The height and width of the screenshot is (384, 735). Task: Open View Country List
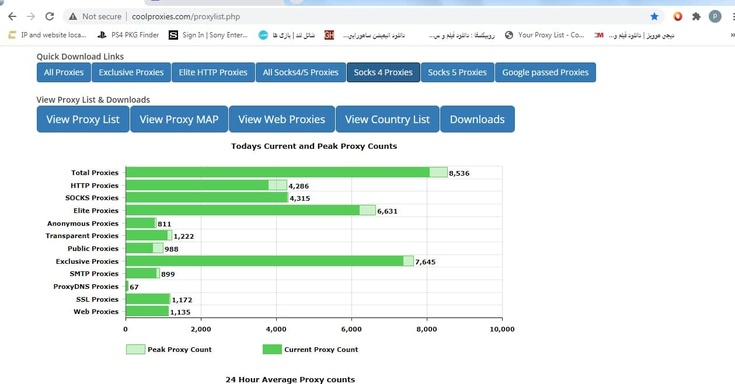[x=387, y=119]
